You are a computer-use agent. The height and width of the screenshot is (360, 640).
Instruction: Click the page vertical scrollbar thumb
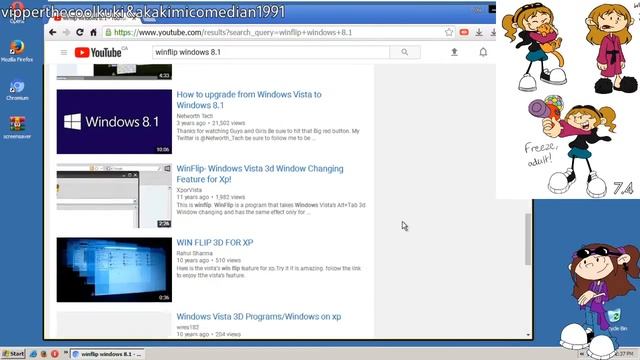(x=528, y=239)
